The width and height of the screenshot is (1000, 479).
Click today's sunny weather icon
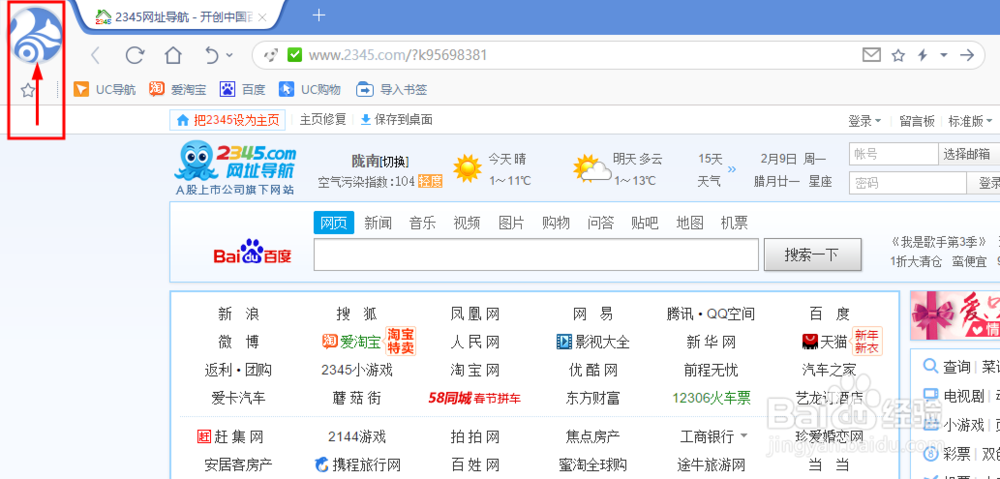[467, 168]
